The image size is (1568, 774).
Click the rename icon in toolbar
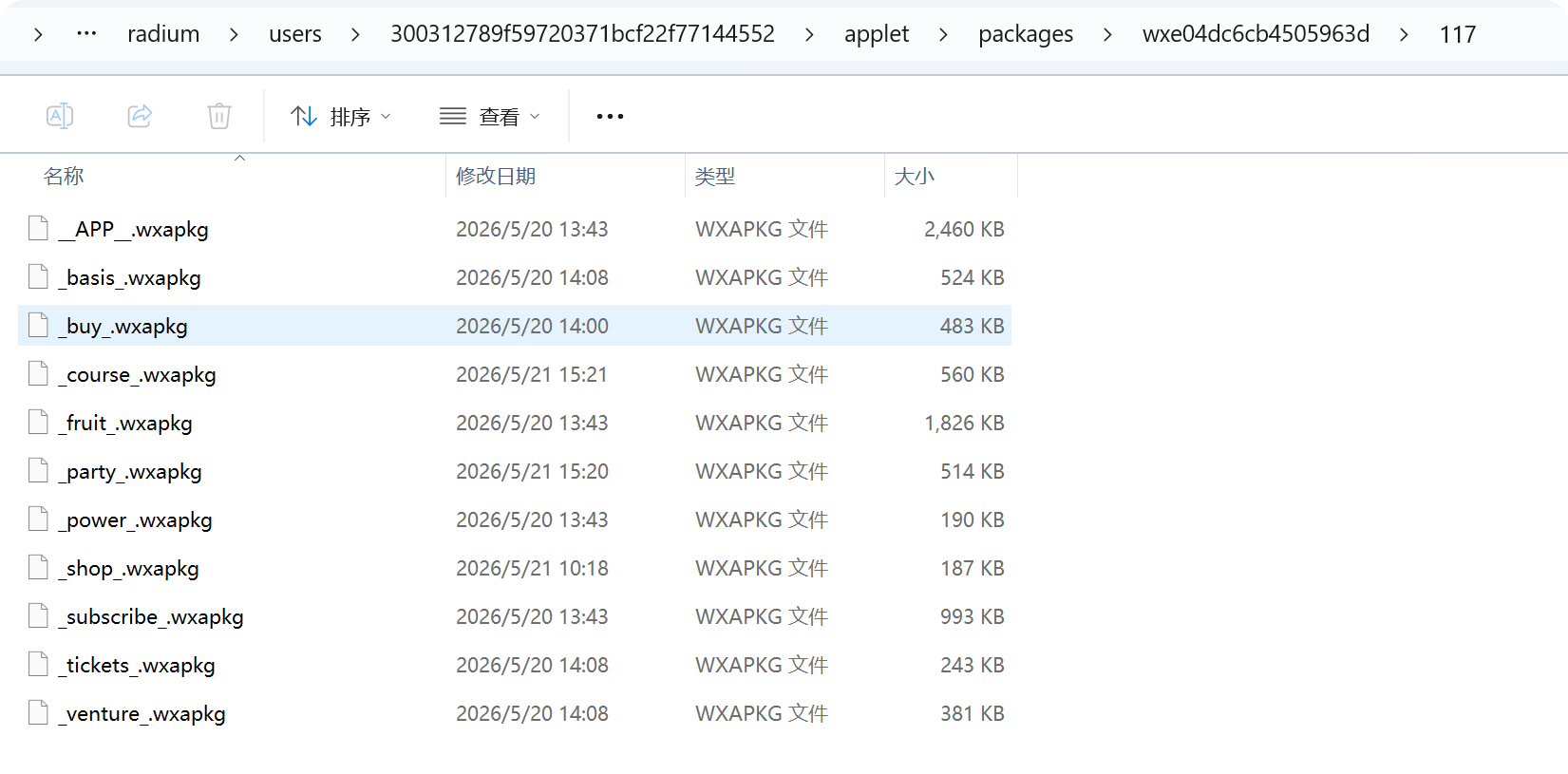coord(60,116)
